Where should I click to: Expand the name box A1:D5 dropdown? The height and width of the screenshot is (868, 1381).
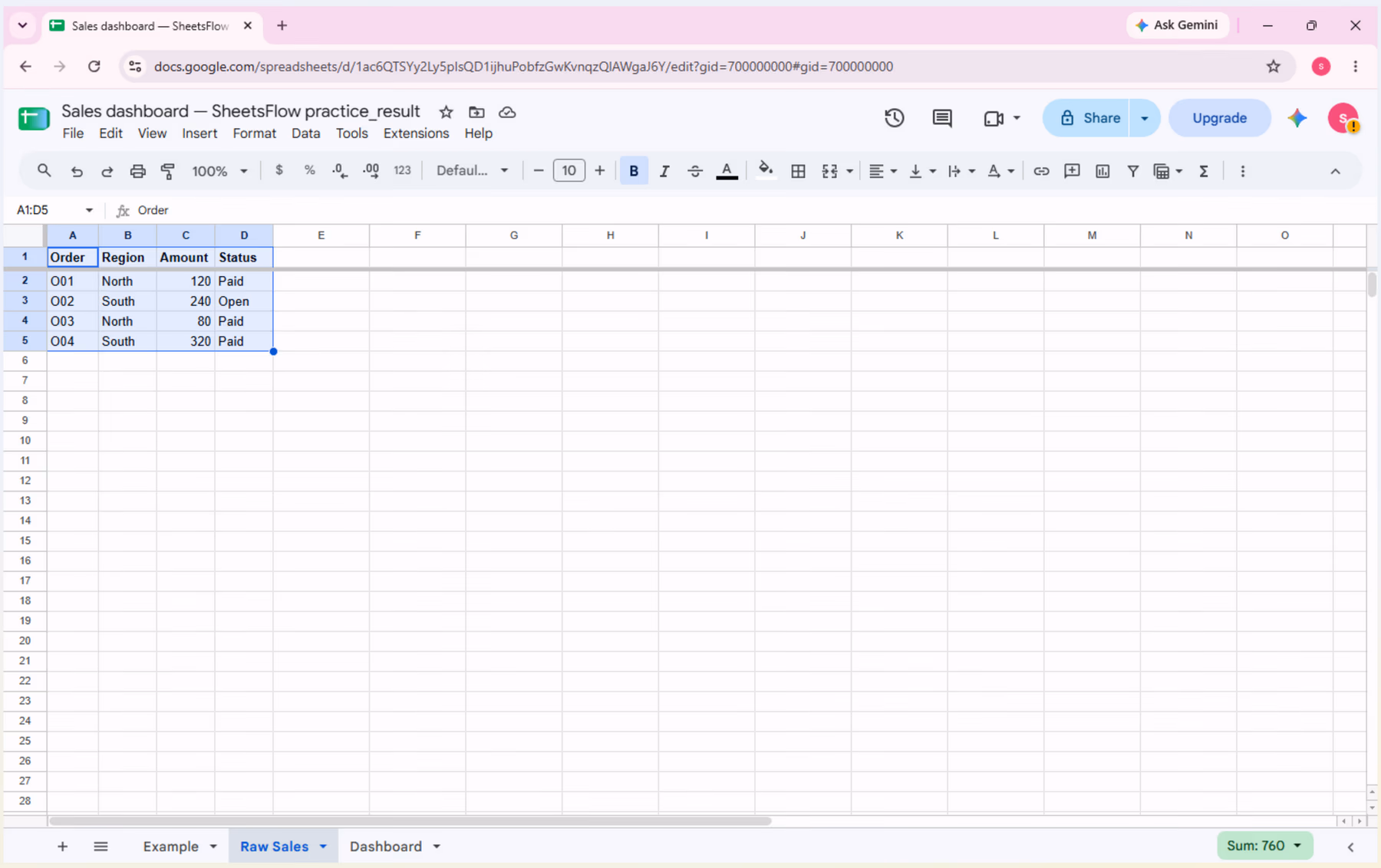click(x=89, y=210)
